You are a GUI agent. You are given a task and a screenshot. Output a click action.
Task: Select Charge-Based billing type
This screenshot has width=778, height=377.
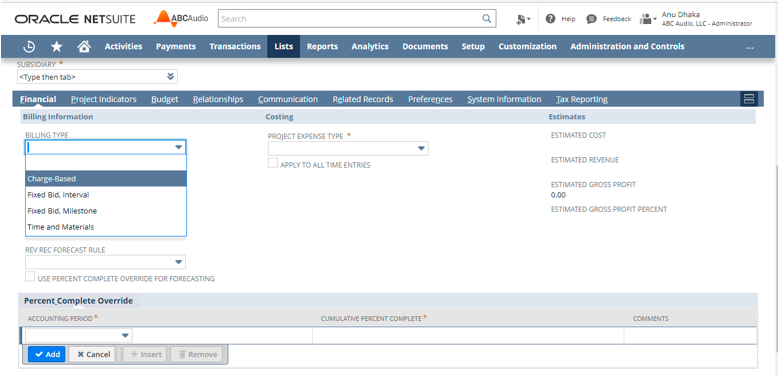coord(106,179)
